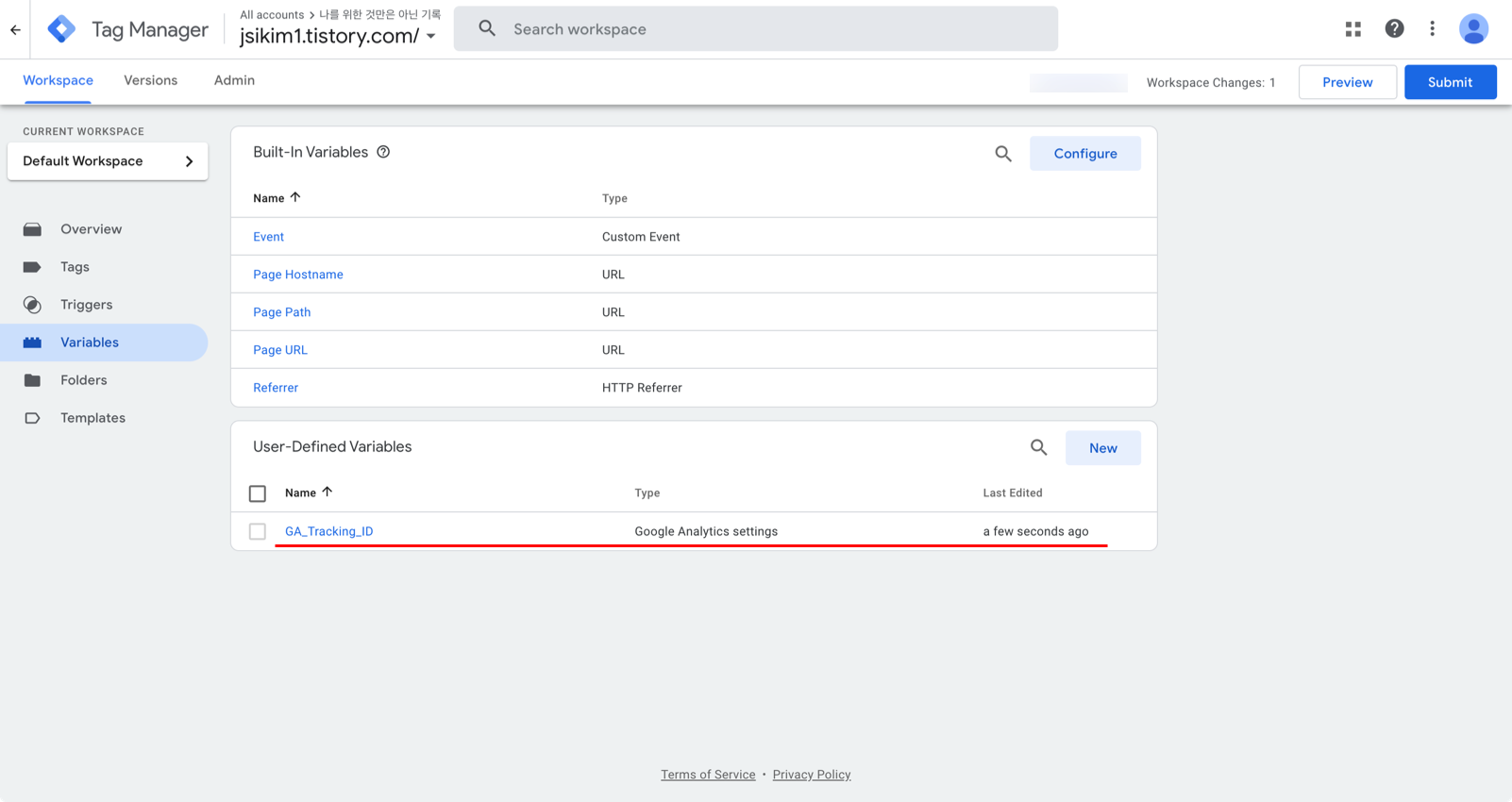Image resolution: width=1512 pixels, height=802 pixels.
Task: Open the three-dot more options menu
Action: tap(1432, 29)
